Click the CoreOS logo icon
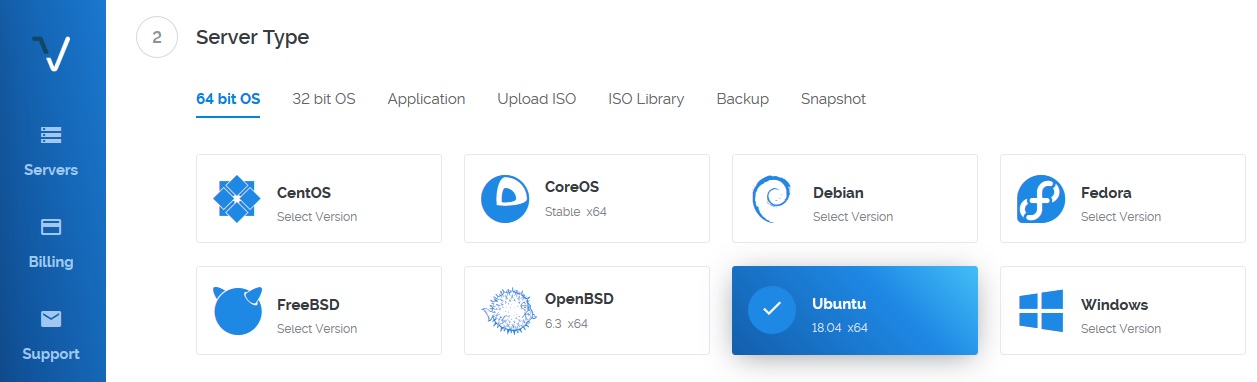This screenshot has height=382, width=1257. click(505, 198)
